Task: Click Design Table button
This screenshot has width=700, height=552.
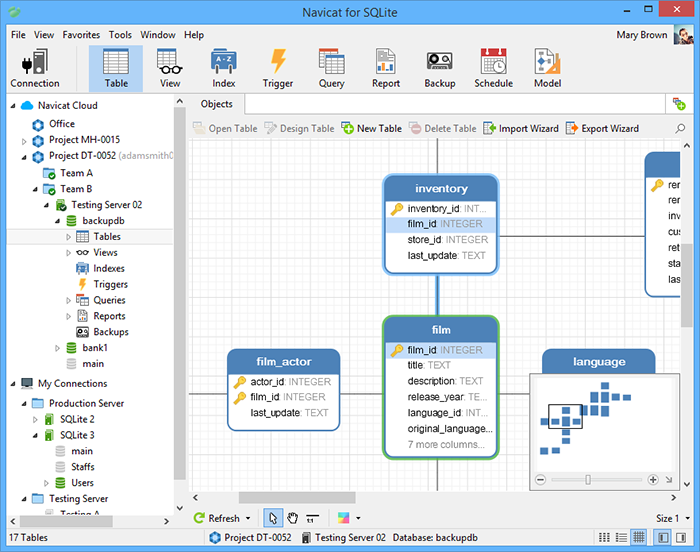Action: 299,129
